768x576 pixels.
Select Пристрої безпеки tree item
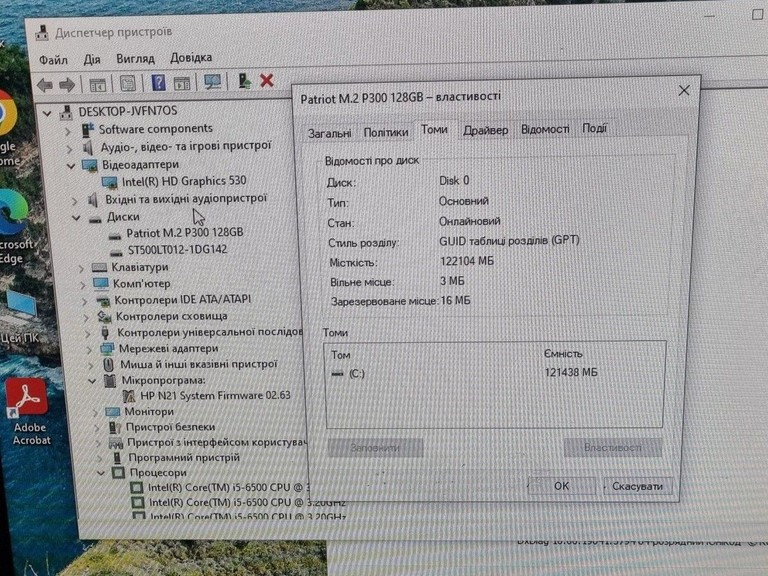(x=170, y=427)
